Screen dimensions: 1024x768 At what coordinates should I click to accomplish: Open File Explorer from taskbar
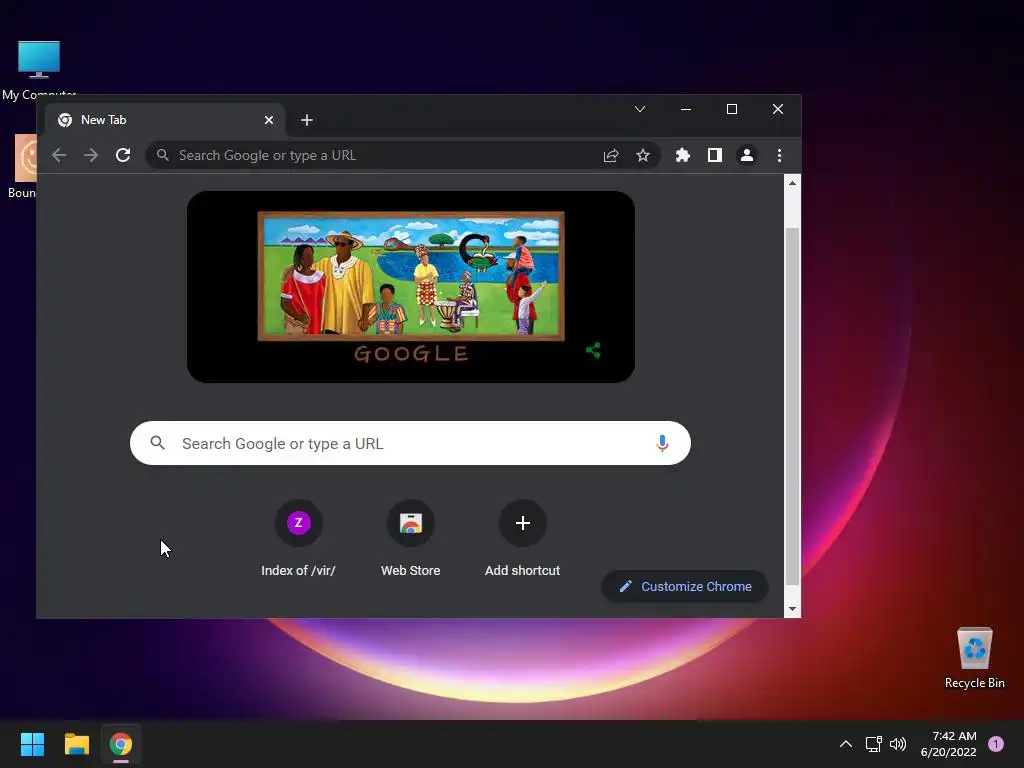76,744
